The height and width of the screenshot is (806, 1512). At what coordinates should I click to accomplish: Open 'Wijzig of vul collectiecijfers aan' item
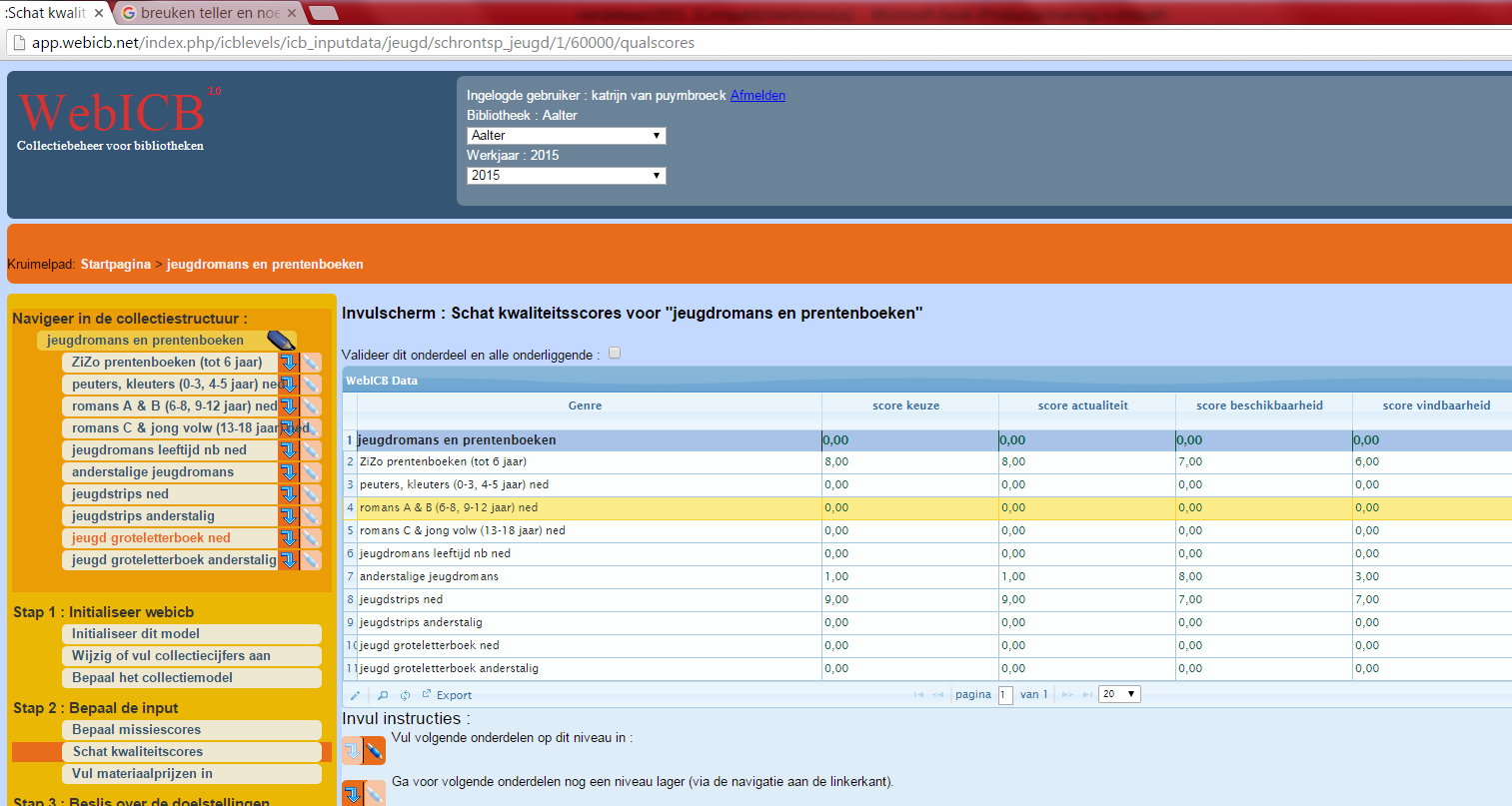(191, 656)
